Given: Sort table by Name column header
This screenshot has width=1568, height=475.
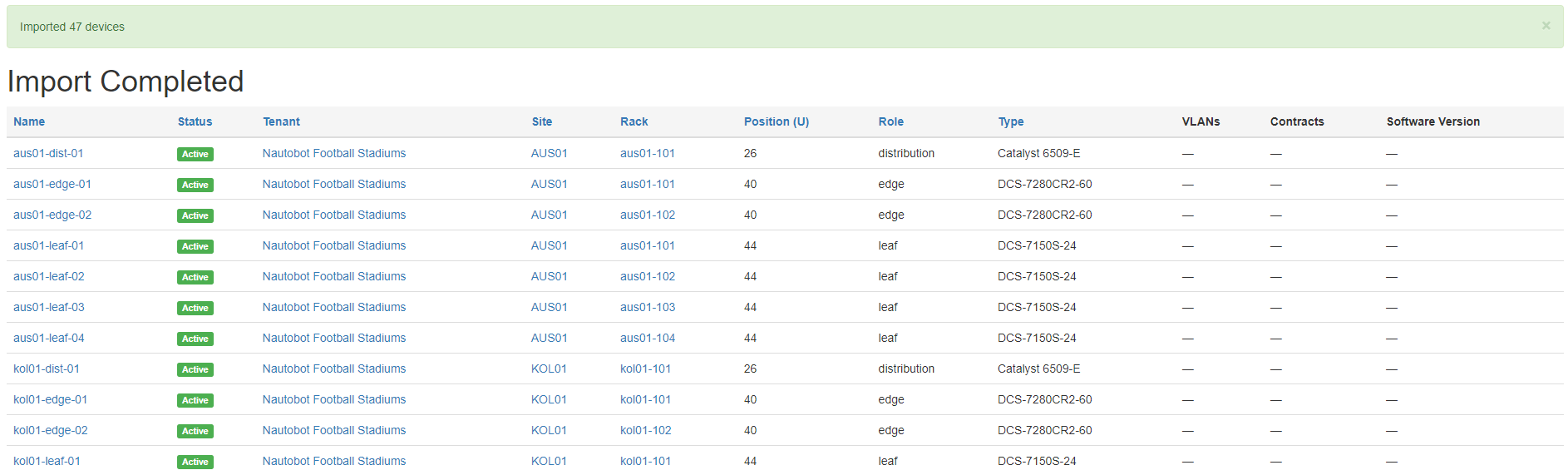Looking at the screenshot, I should pyautogui.click(x=29, y=121).
